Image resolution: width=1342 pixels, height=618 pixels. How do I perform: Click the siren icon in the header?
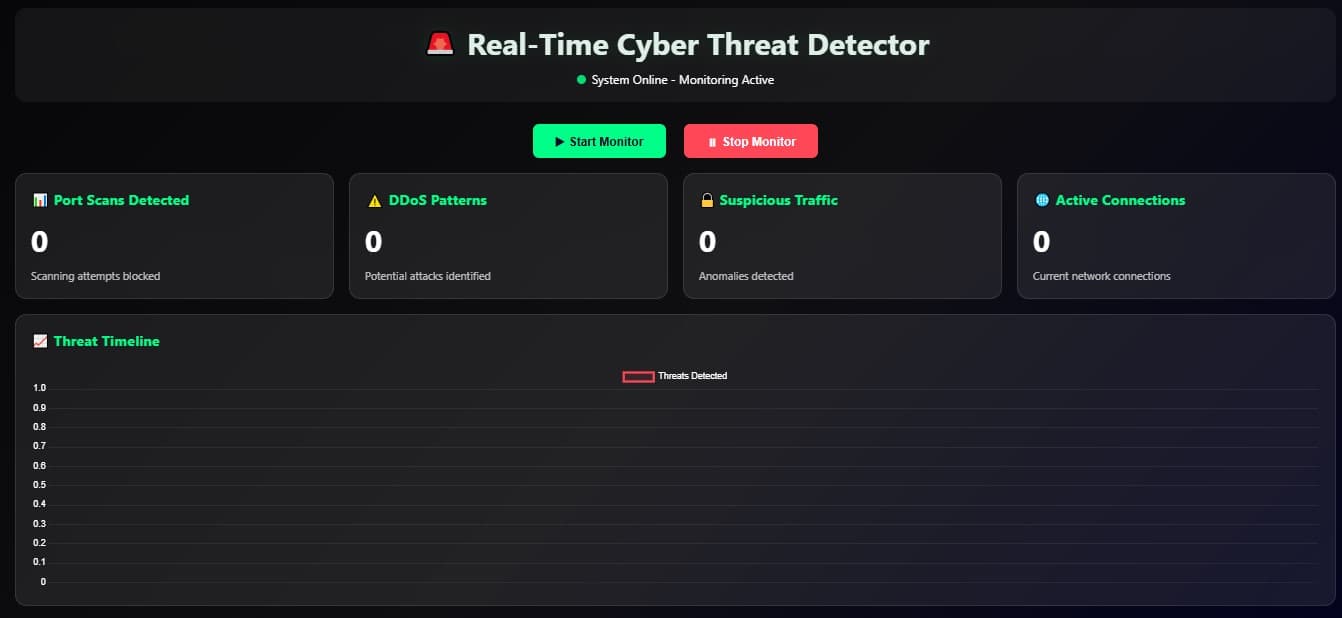pyautogui.click(x=440, y=43)
